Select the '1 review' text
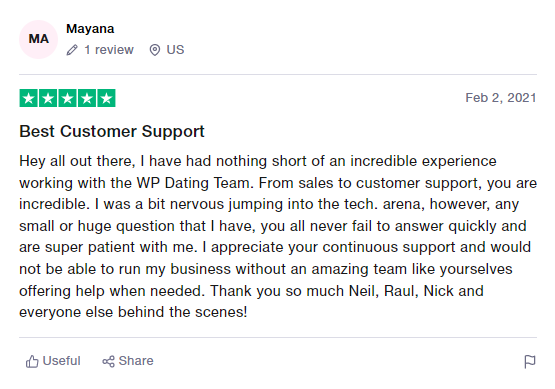Screen dimensions: 555x389 (x=109, y=50)
